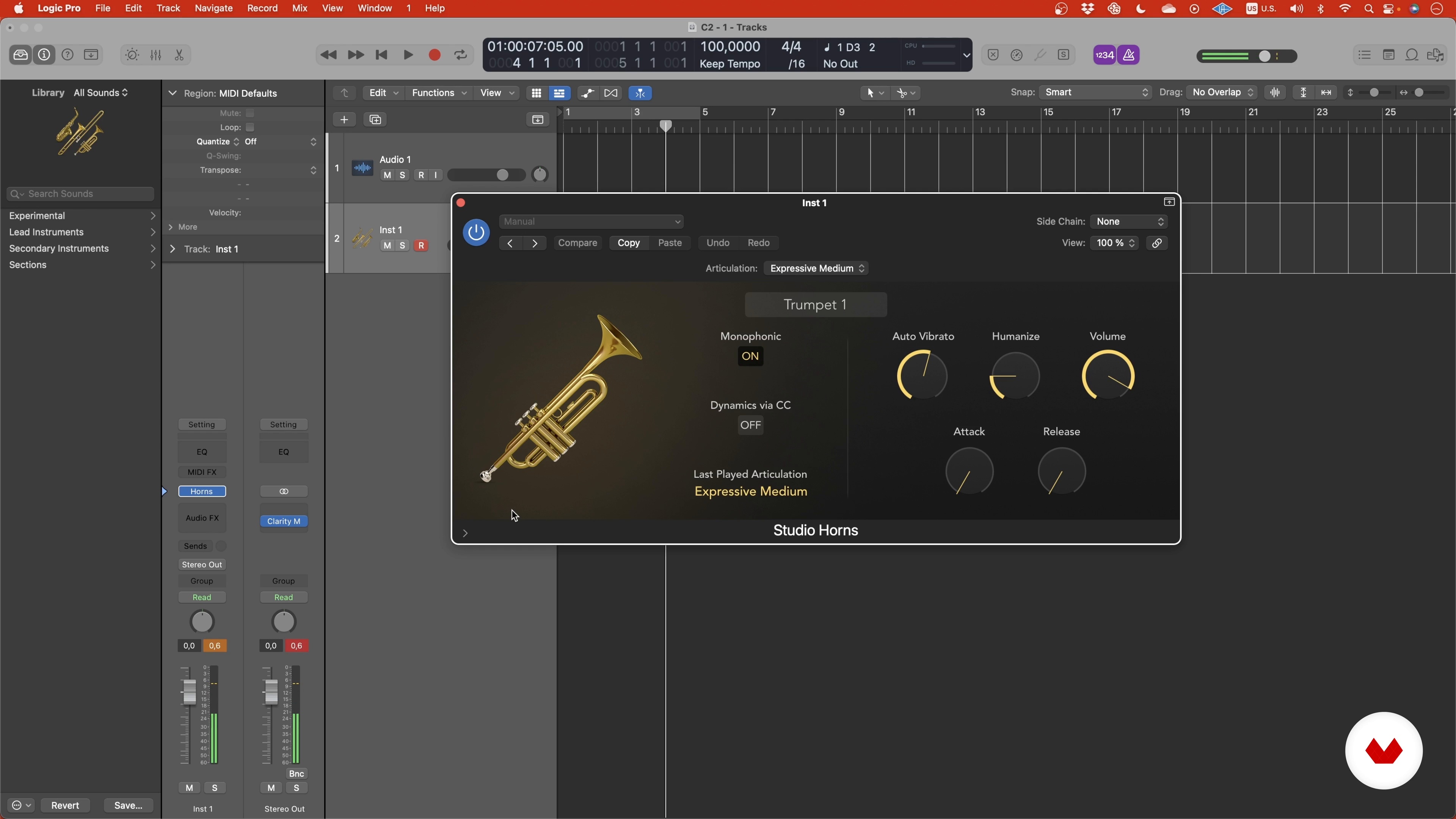This screenshot has width=1456, height=819.
Task: Expand extended parameters arrow in Studio Horns
Action: pos(465,533)
